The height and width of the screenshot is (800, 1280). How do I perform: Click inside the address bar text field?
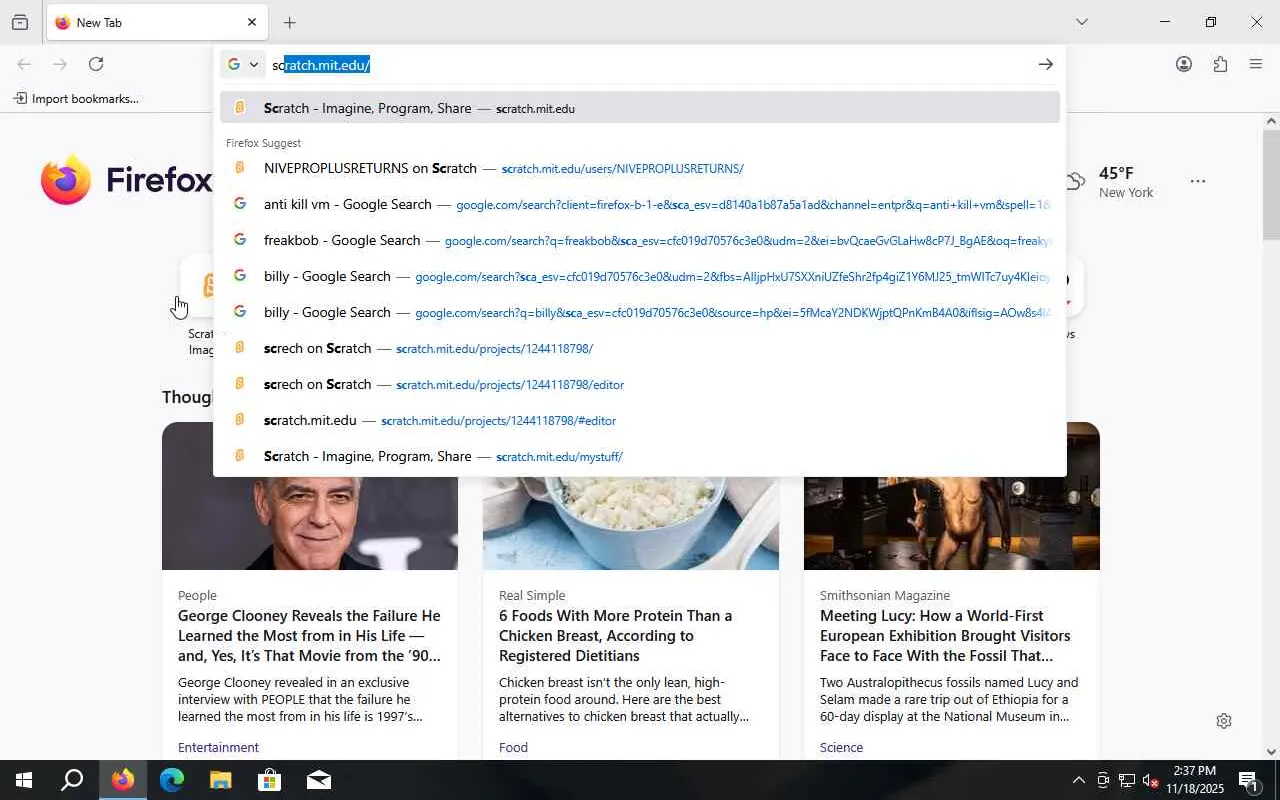tap(650, 64)
